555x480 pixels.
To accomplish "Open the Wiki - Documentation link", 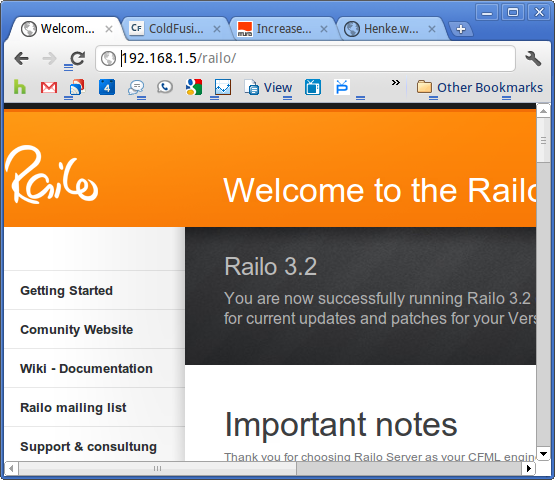I will [x=86, y=368].
